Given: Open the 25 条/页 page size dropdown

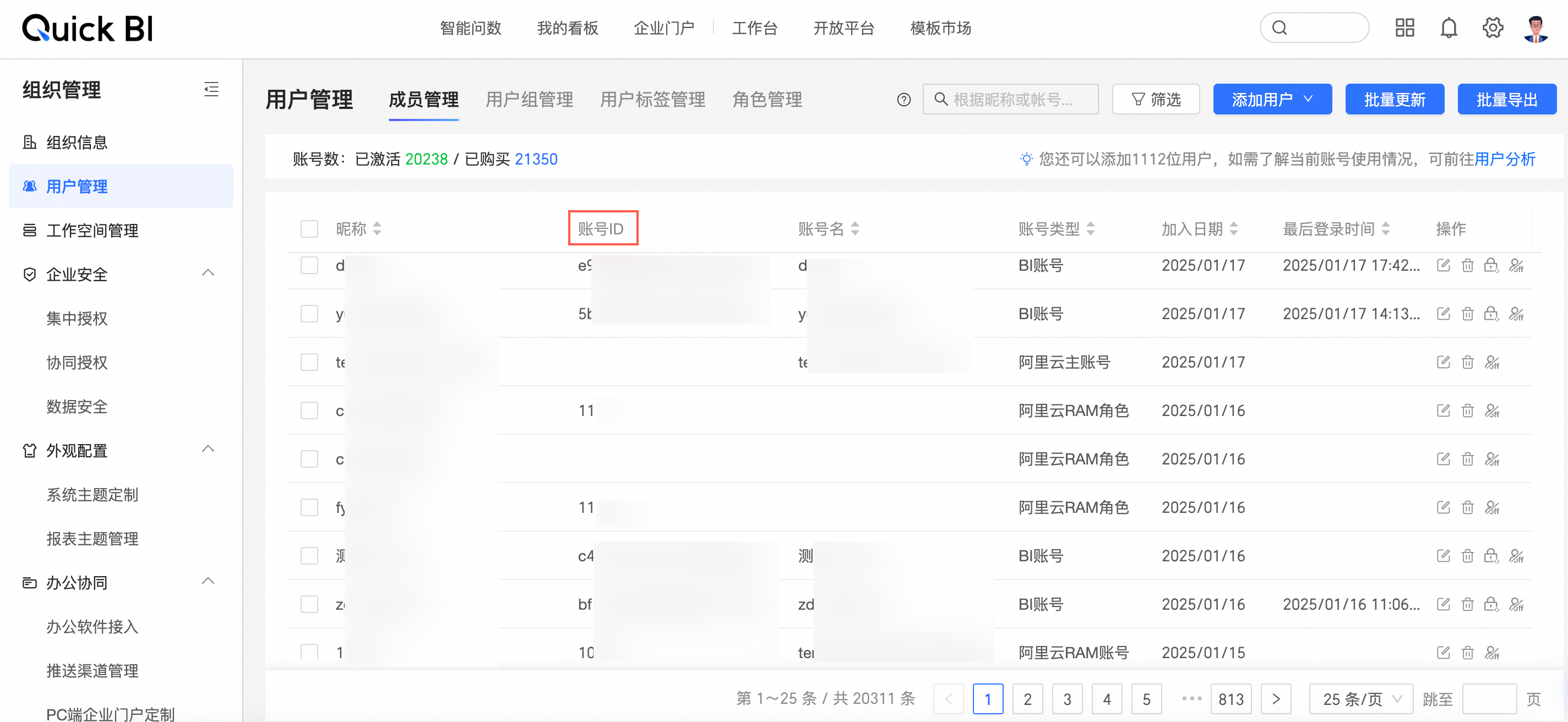Looking at the screenshot, I should click(1361, 699).
